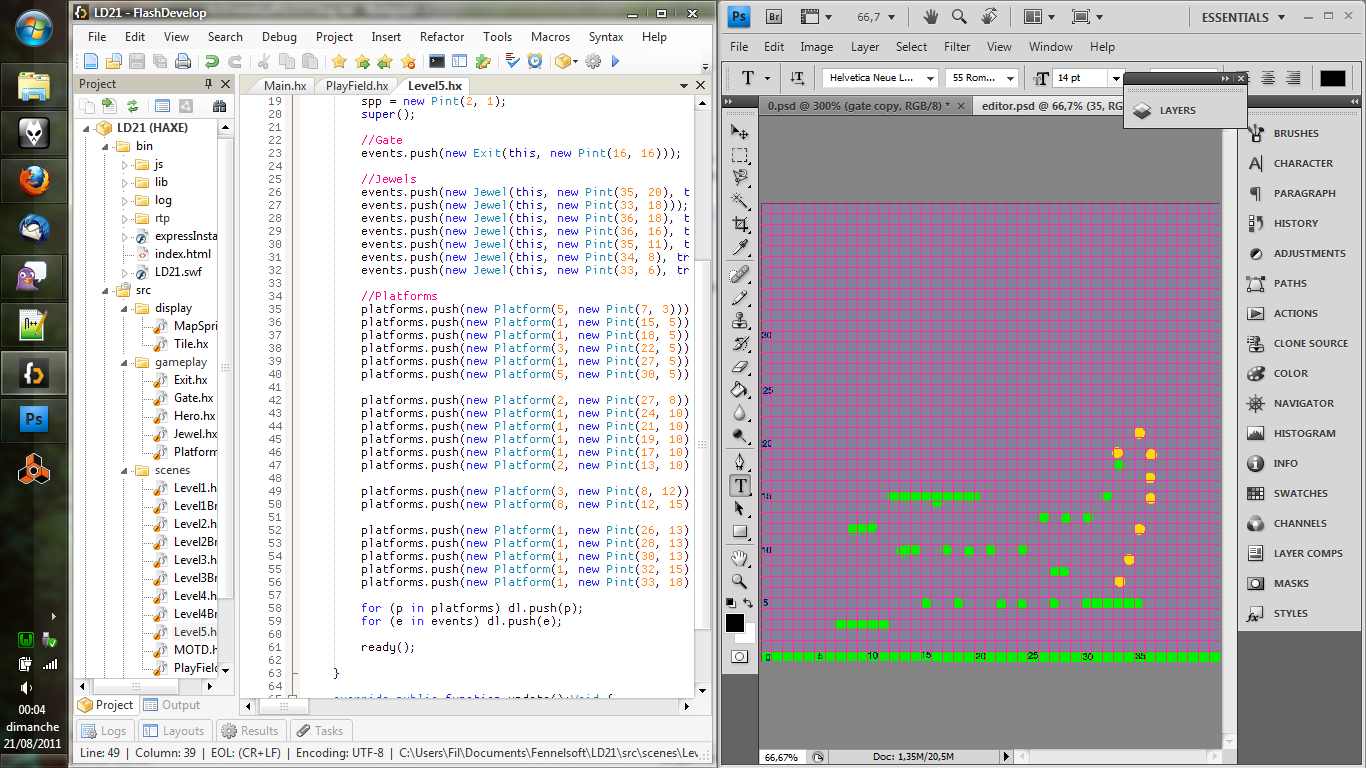Open the Refactor menu in FlashDevelop
This screenshot has width=1366, height=768.
[x=442, y=37]
